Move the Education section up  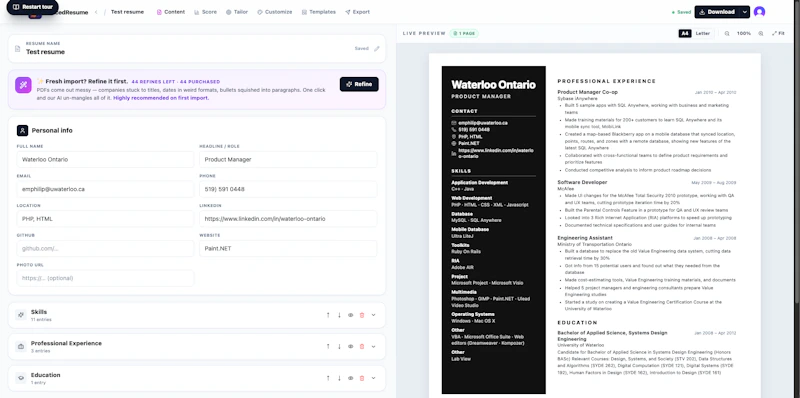click(328, 378)
